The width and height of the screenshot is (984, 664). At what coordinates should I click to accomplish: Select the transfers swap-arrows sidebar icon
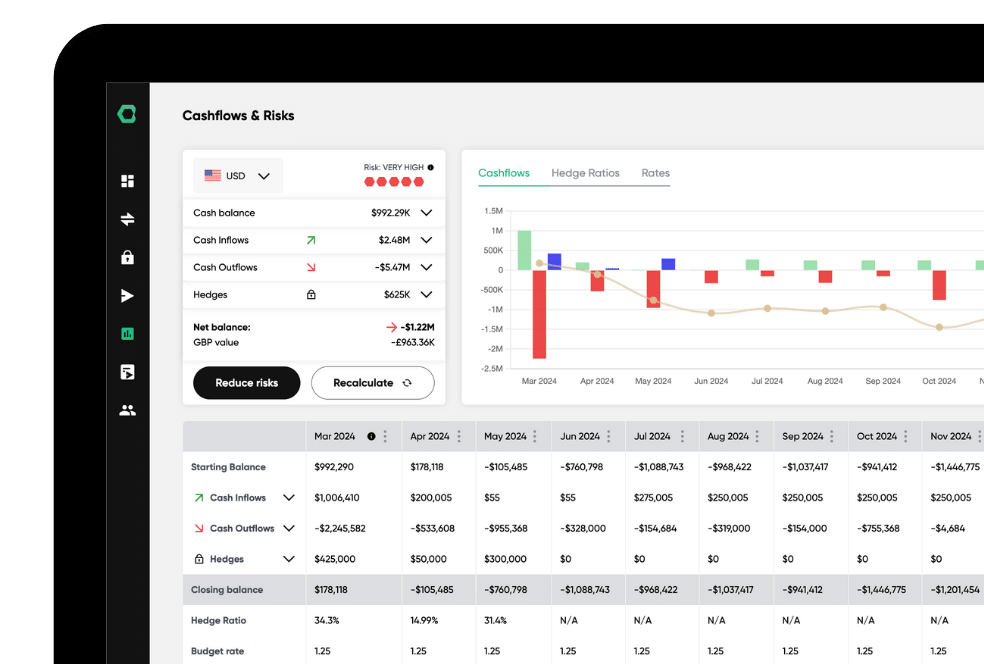(x=126, y=219)
